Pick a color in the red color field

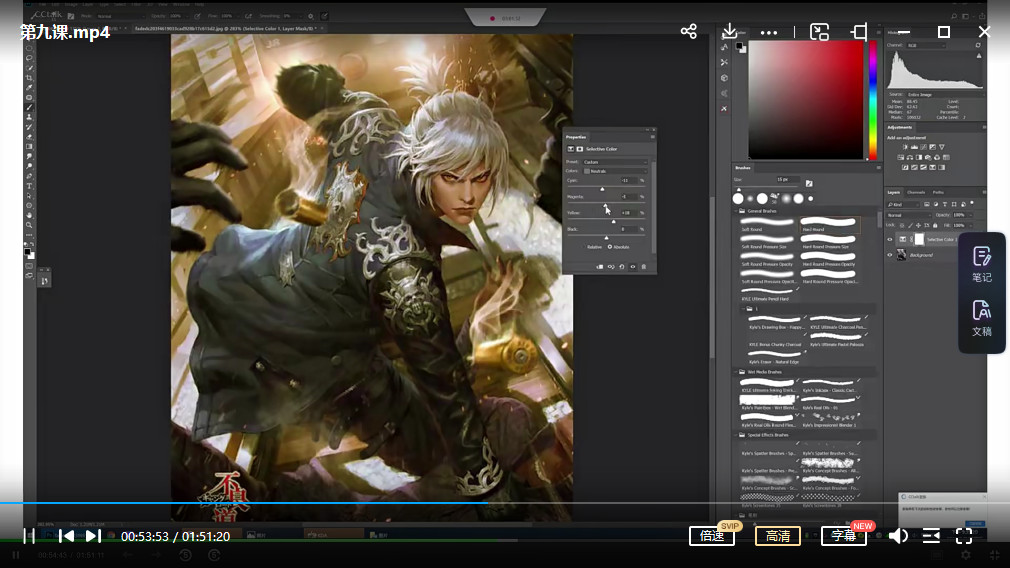click(806, 100)
